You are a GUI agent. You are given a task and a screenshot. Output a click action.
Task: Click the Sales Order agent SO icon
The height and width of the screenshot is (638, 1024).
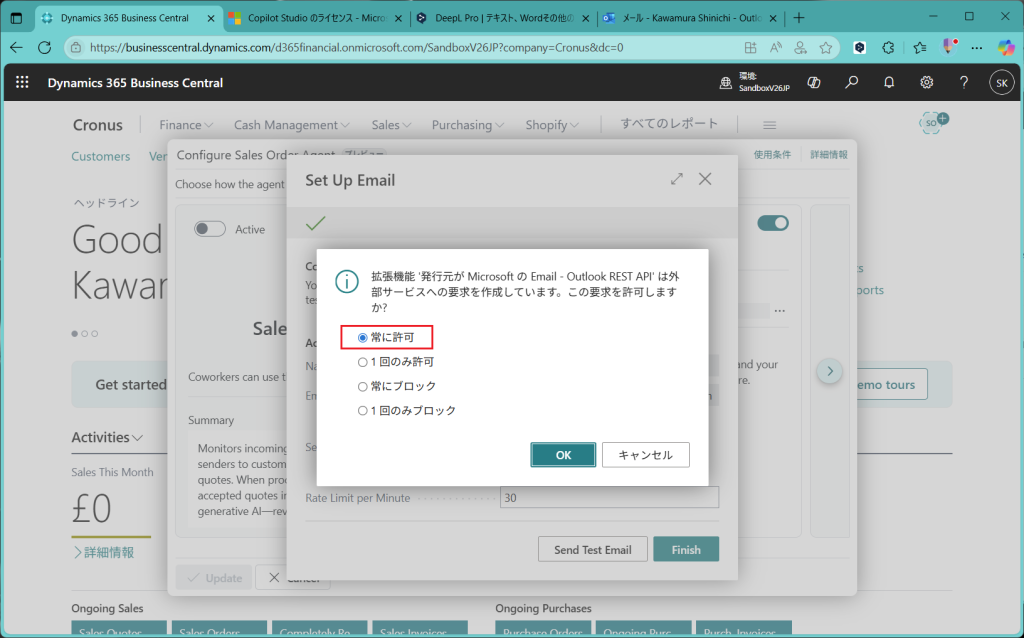933,122
